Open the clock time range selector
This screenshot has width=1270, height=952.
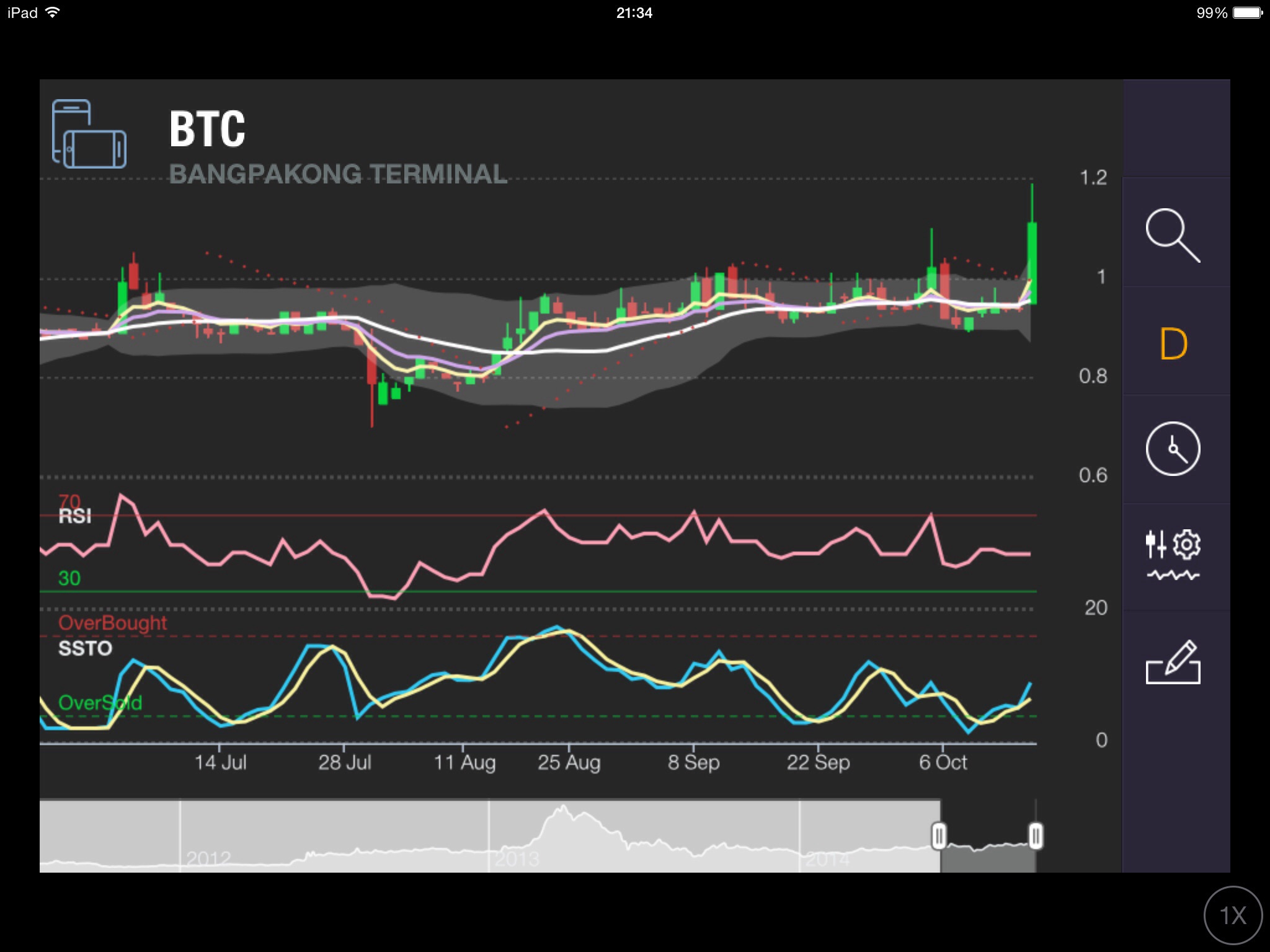click(x=1172, y=449)
